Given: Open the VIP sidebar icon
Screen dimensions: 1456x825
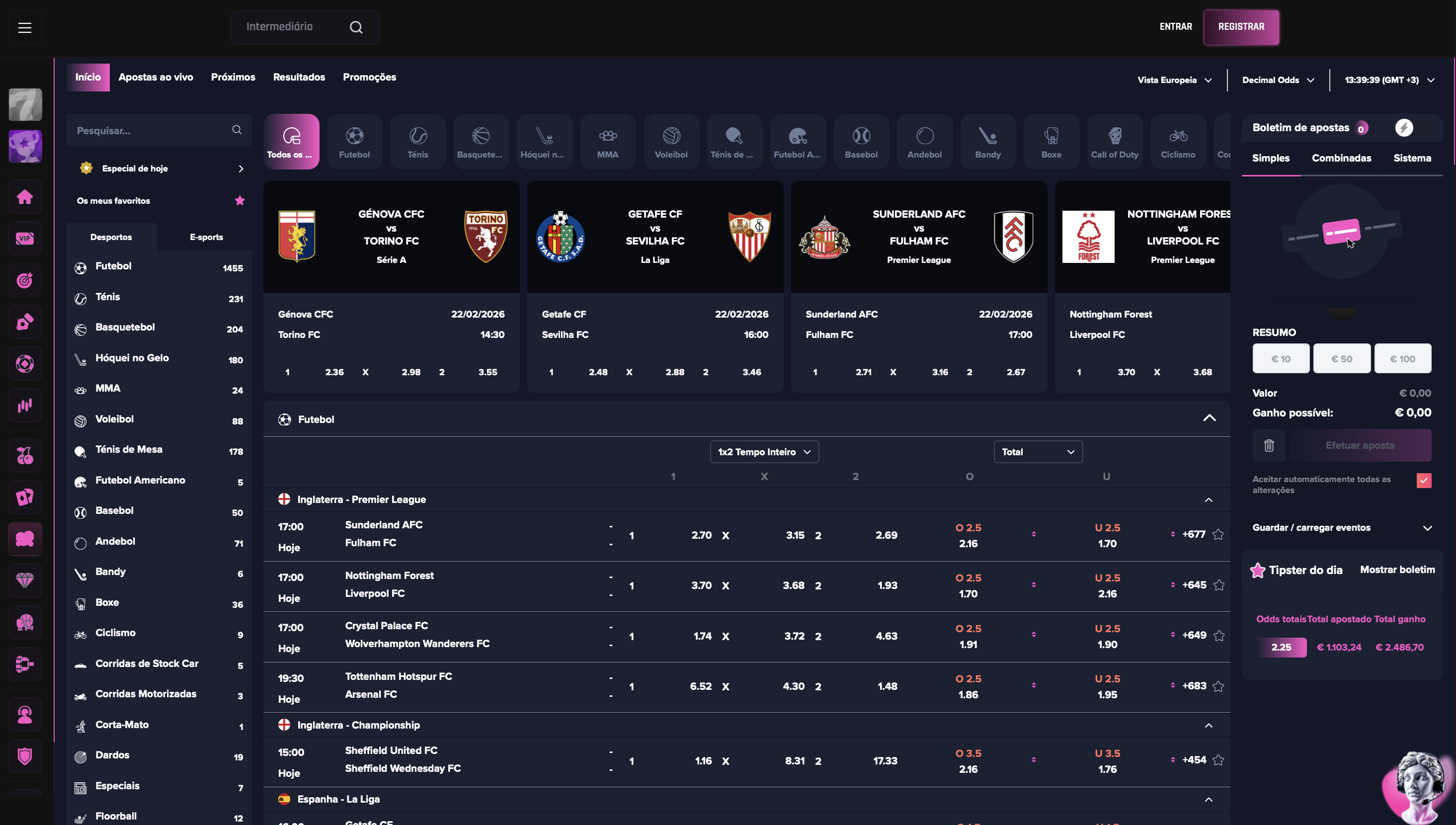Looking at the screenshot, I should pos(25,239).
